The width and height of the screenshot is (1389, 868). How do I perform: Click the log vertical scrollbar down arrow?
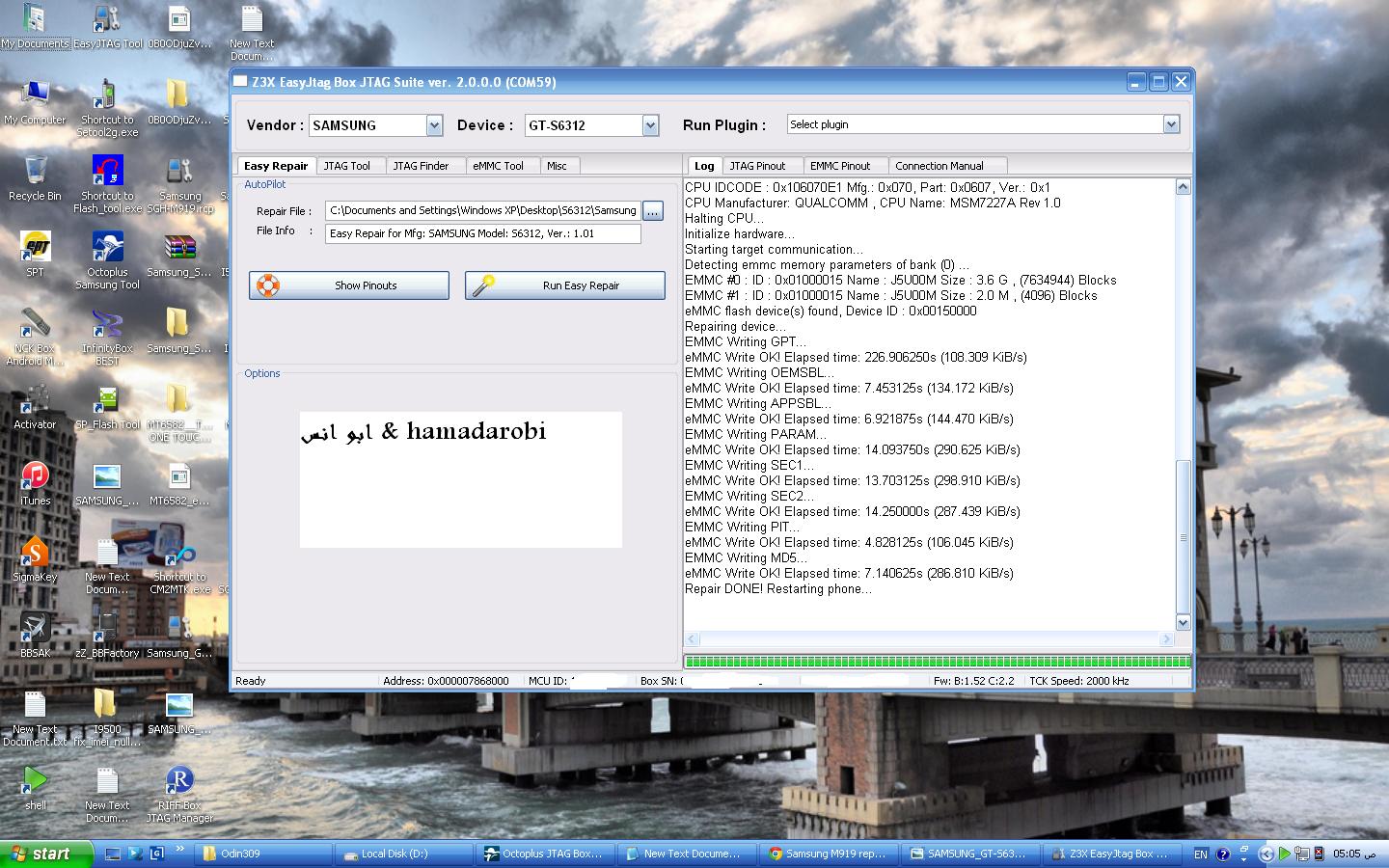[x=1184, y=622]
